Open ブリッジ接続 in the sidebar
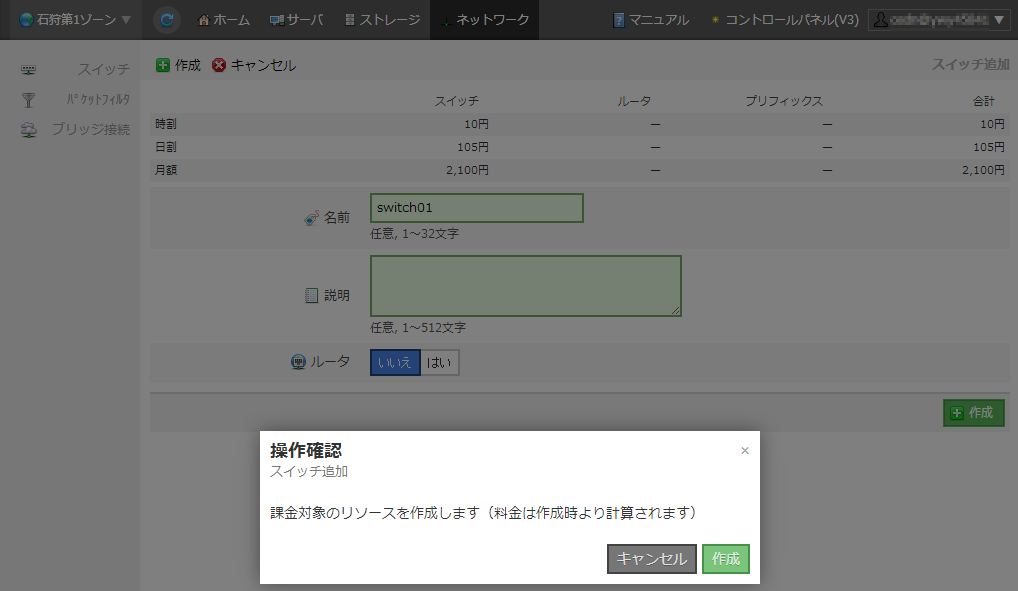 (x=90, y=129)
